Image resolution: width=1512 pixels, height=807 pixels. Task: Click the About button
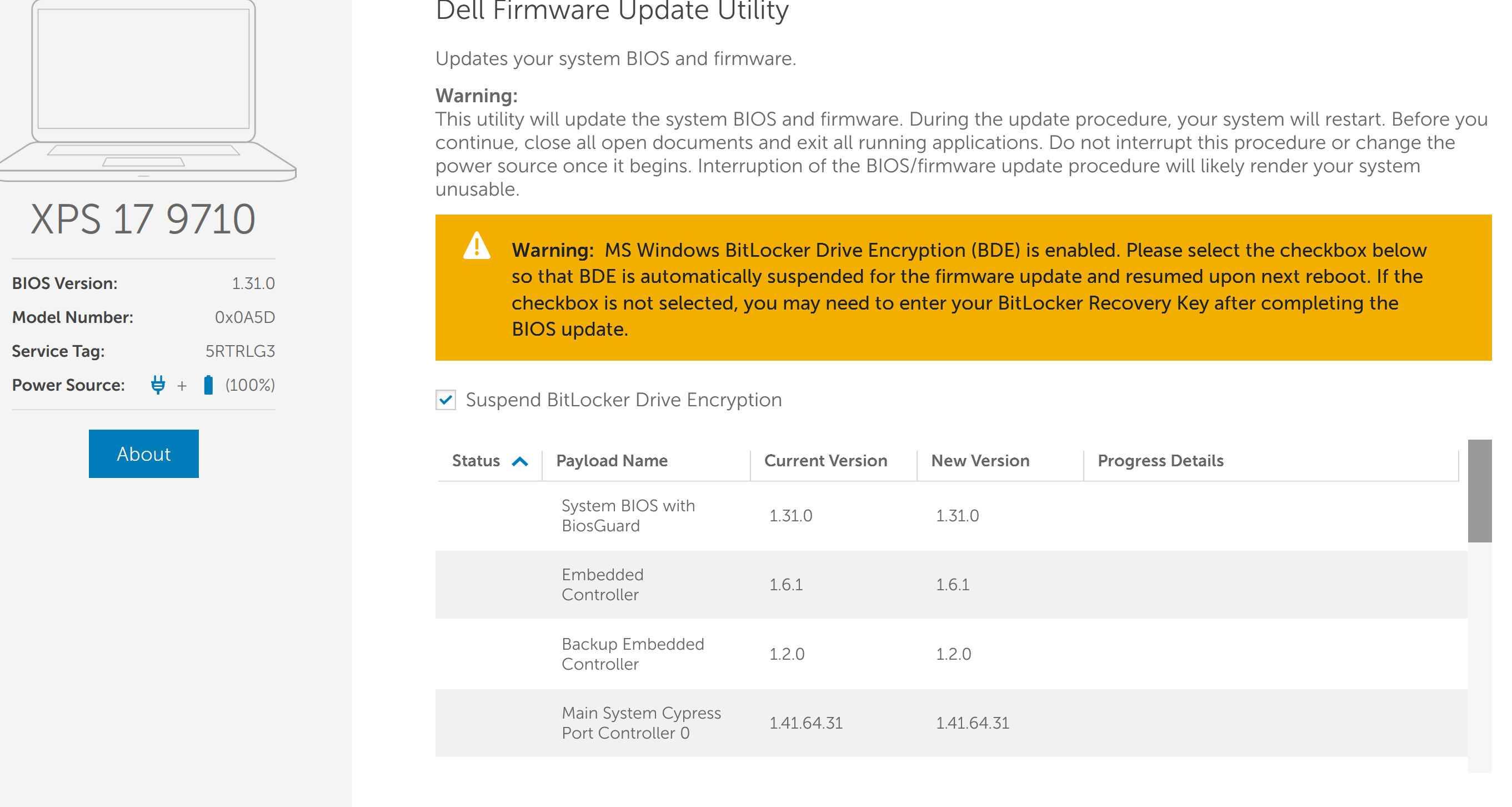(143, 454)
